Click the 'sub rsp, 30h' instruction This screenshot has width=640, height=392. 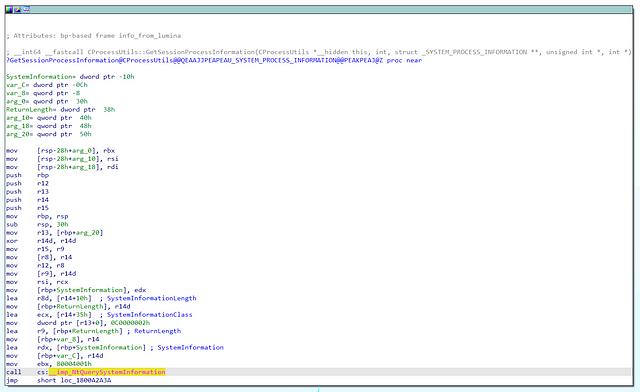37,225
